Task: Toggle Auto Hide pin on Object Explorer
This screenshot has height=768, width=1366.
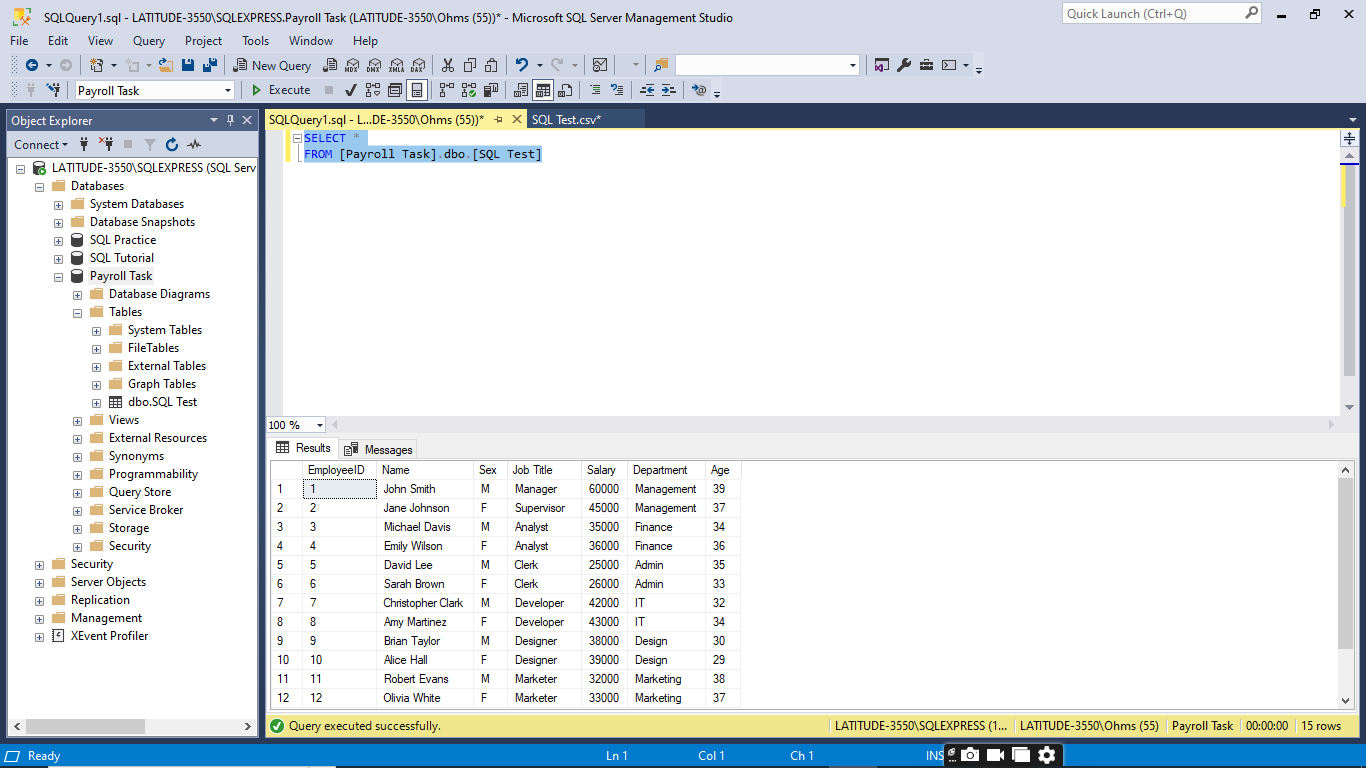Action: (x=231, y=120)
